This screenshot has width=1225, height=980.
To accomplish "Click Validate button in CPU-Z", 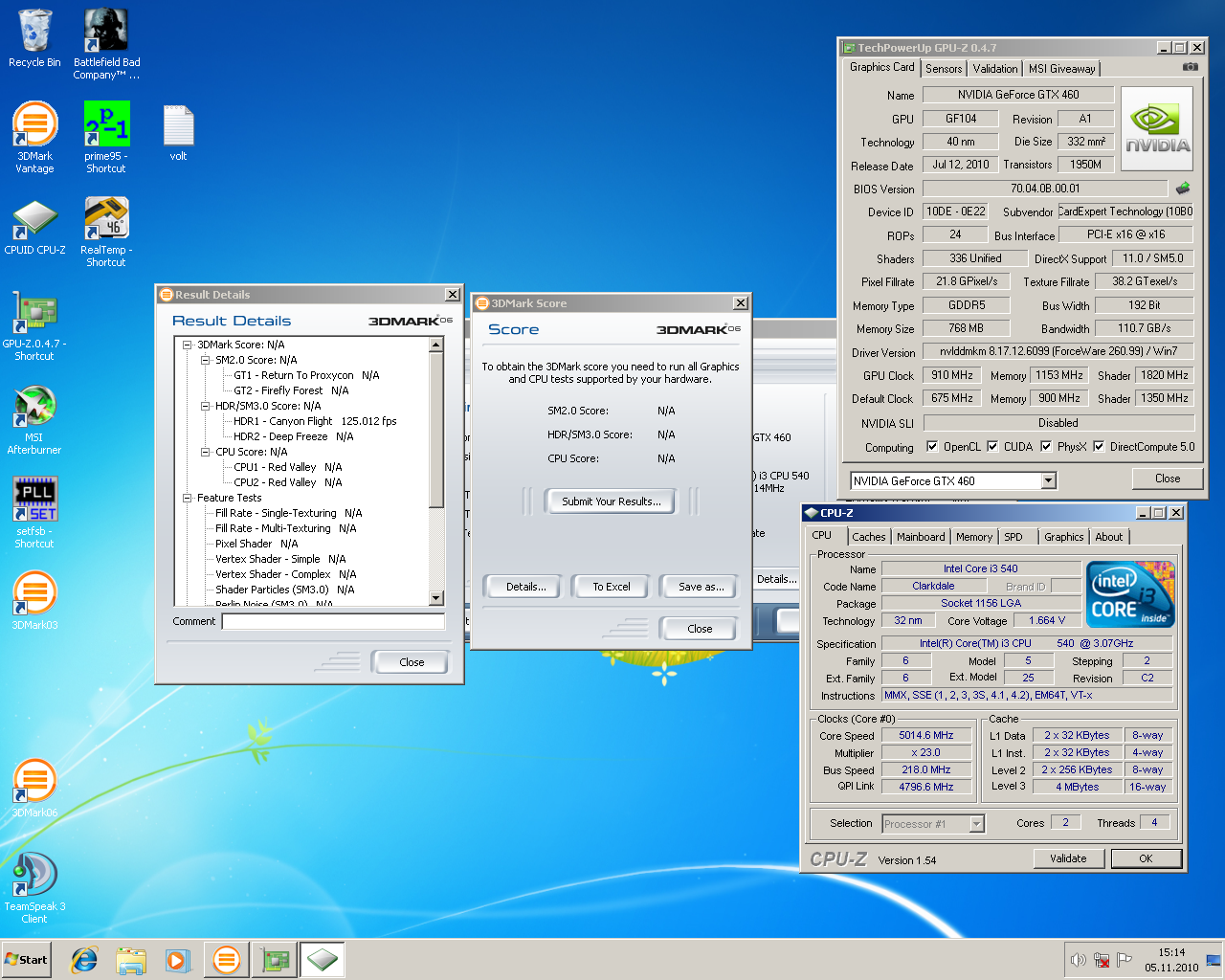I will 1068,858.
